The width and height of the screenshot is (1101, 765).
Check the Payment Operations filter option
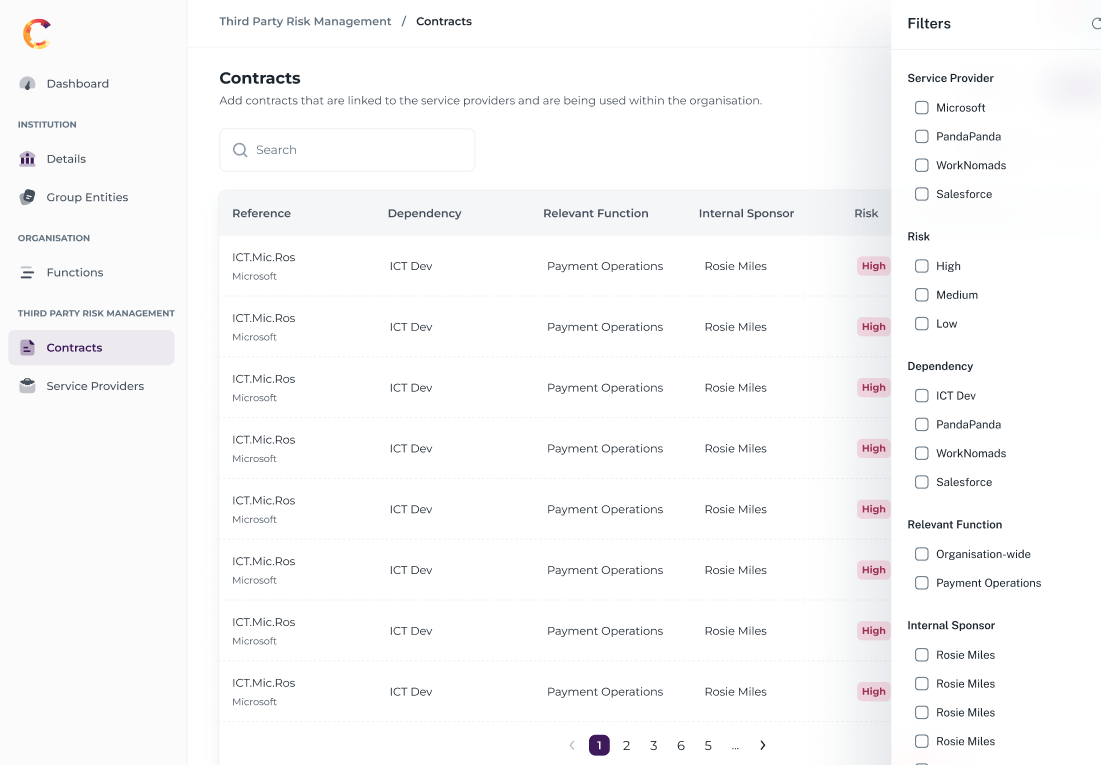click(x=922, y=583)
